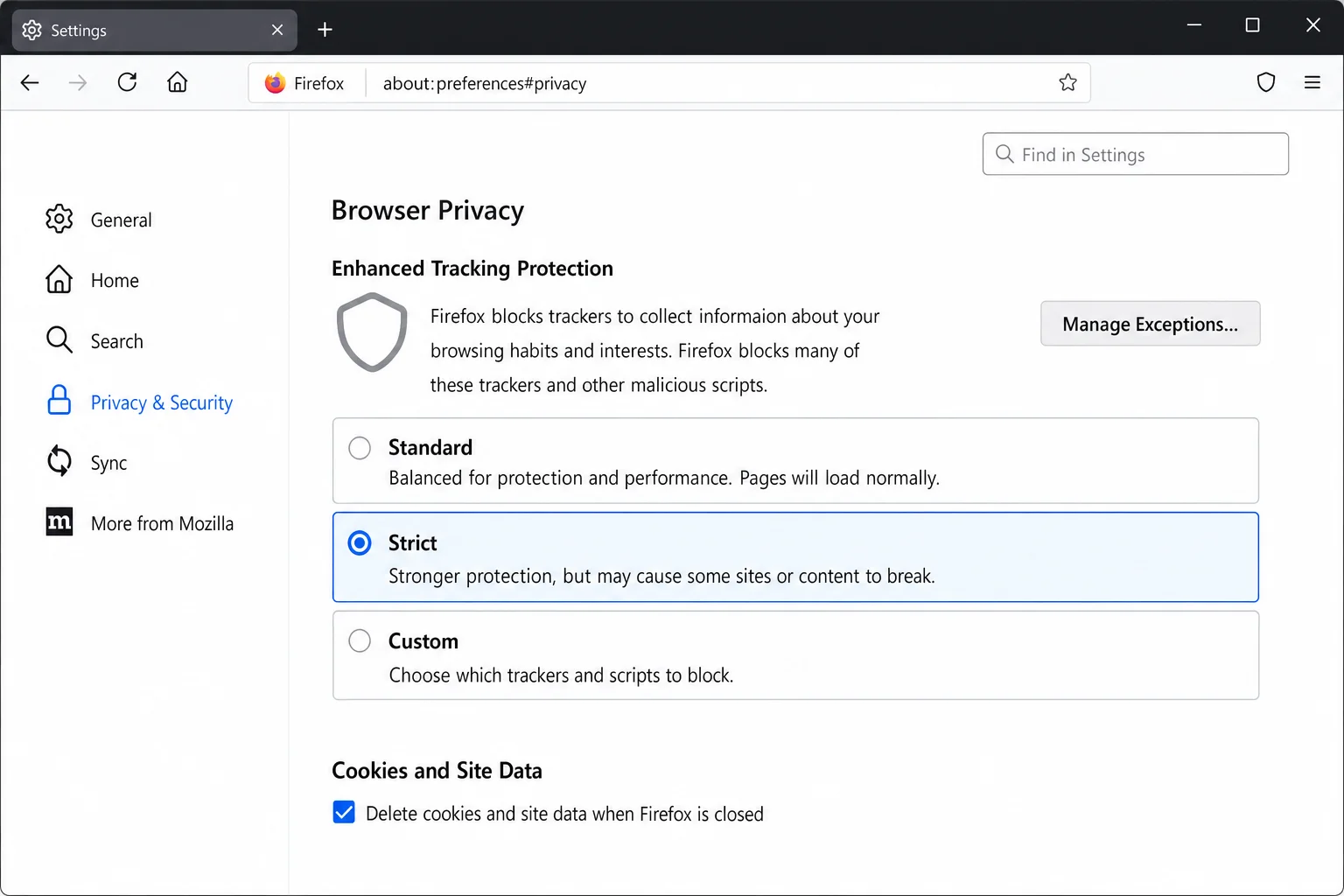The image size is (1344, 896).
Task: Select the Settings browser tab
Action: pos(154,30)
